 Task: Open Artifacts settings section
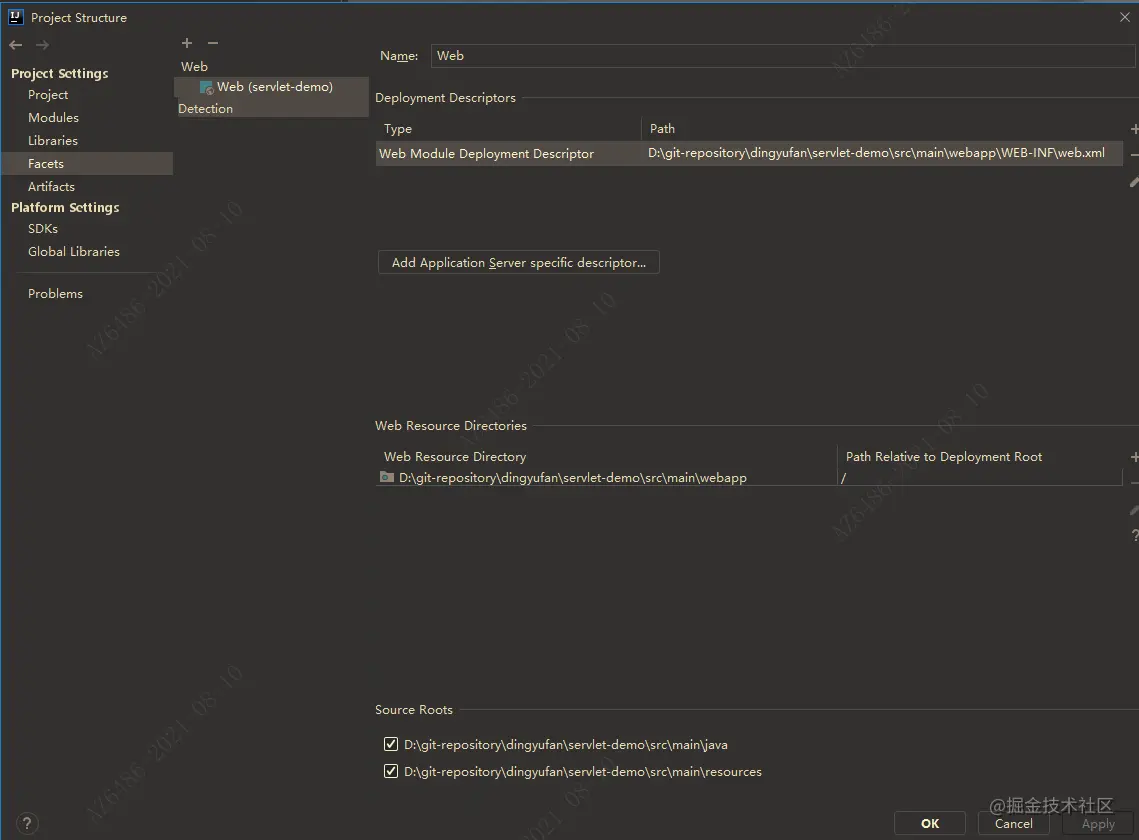51,187
